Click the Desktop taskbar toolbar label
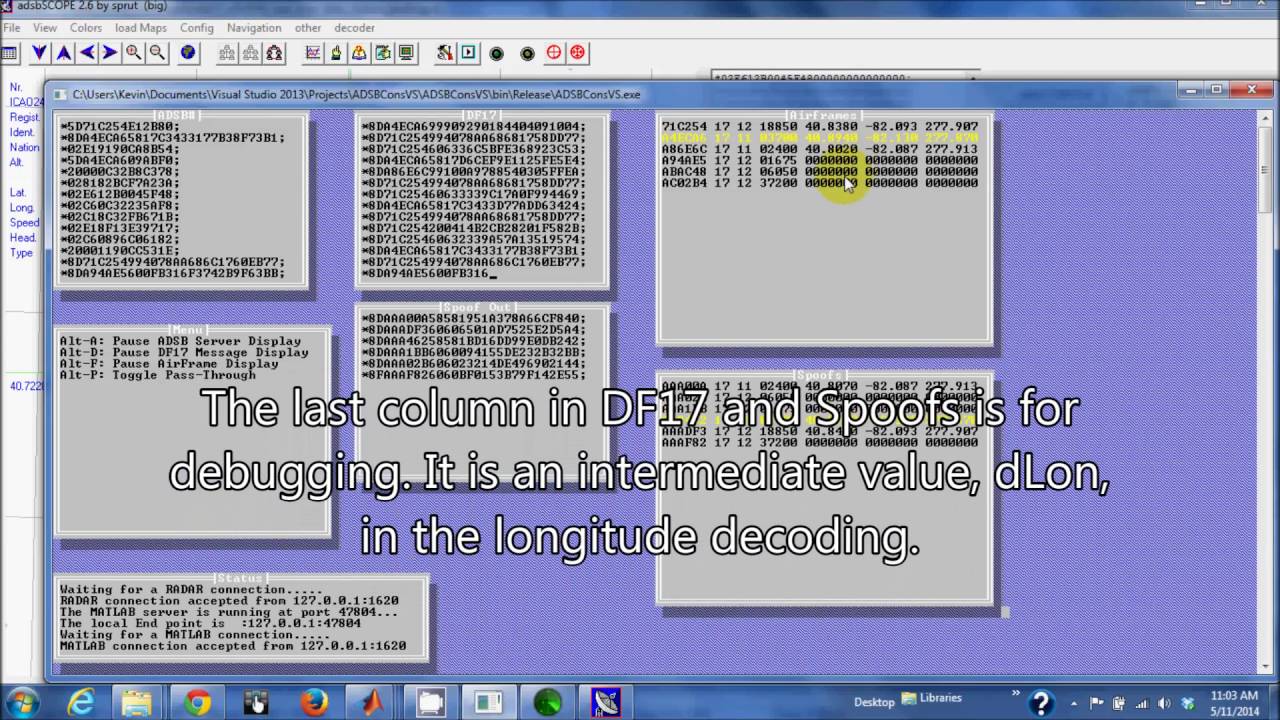 874,702
